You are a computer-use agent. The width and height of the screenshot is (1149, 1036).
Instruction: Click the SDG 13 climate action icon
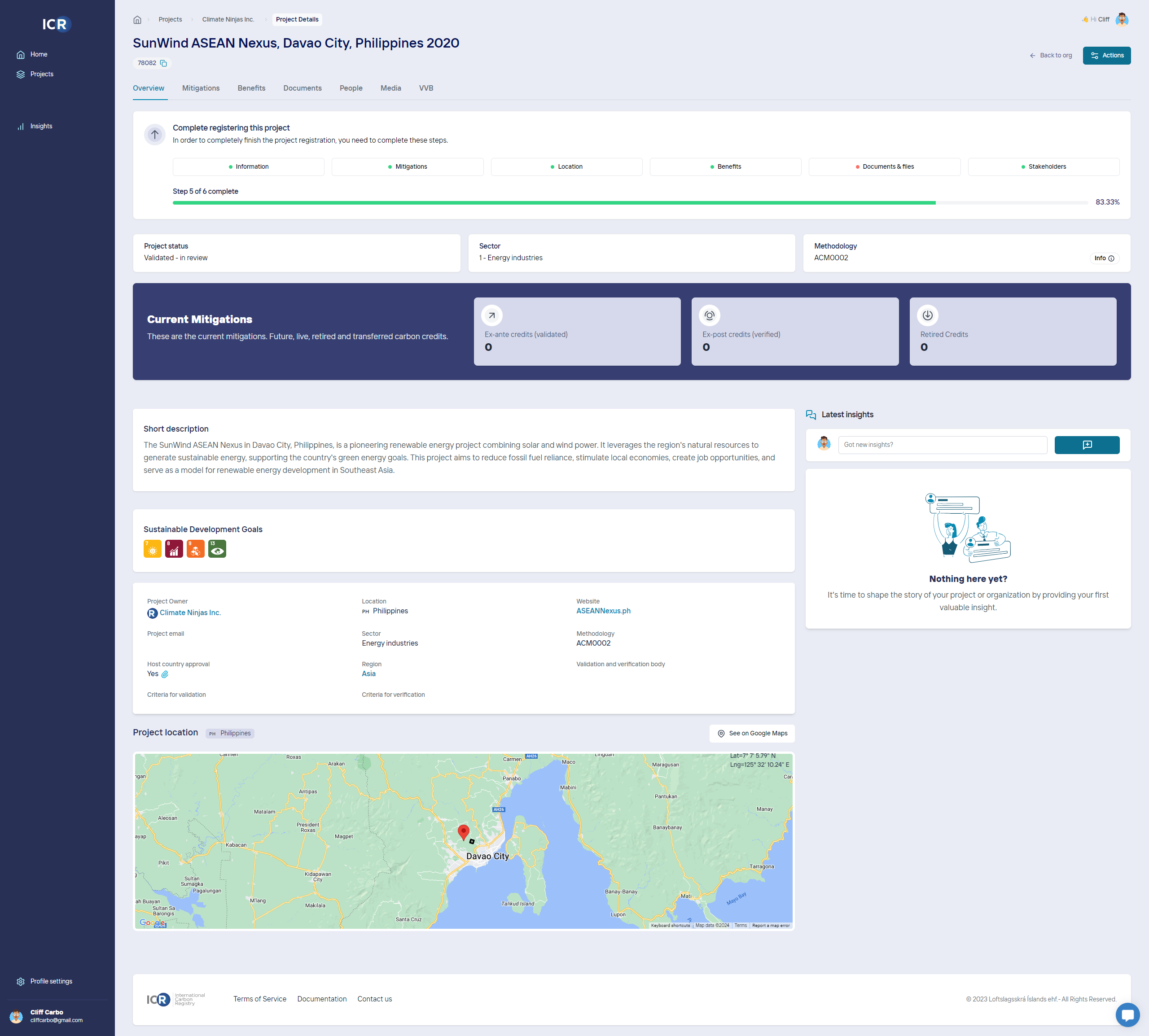tap(217, 549)
